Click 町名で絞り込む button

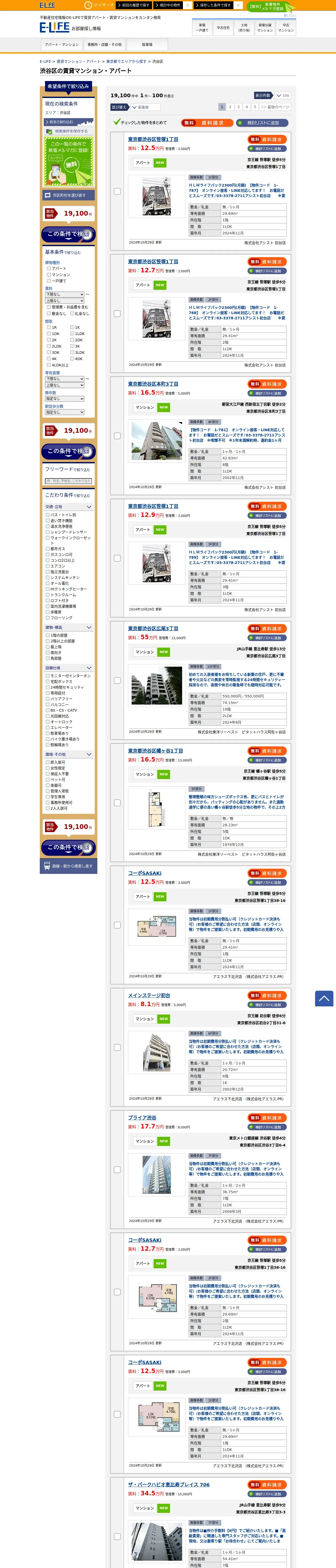click(x=68, y=122)
